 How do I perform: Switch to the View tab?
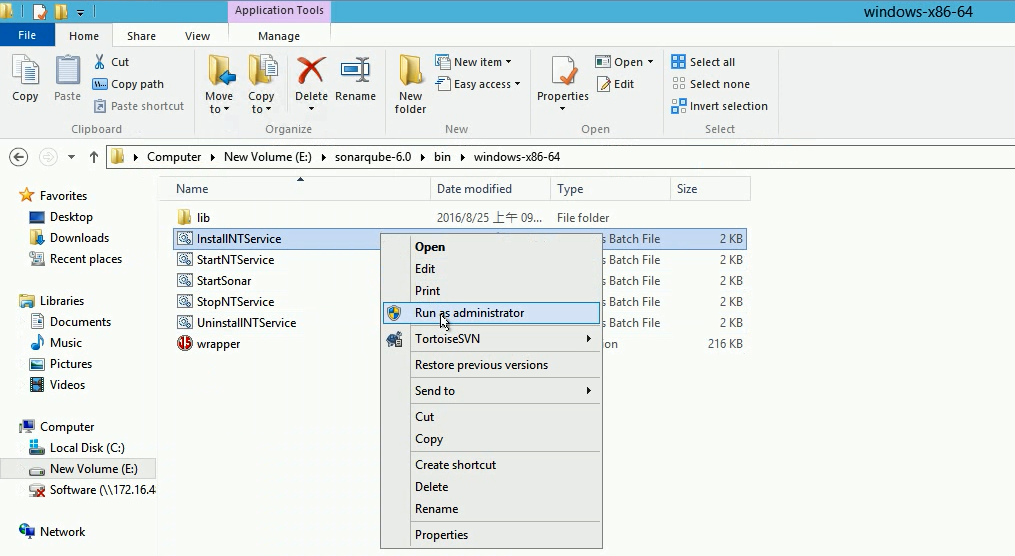click(x=197, y=36)
